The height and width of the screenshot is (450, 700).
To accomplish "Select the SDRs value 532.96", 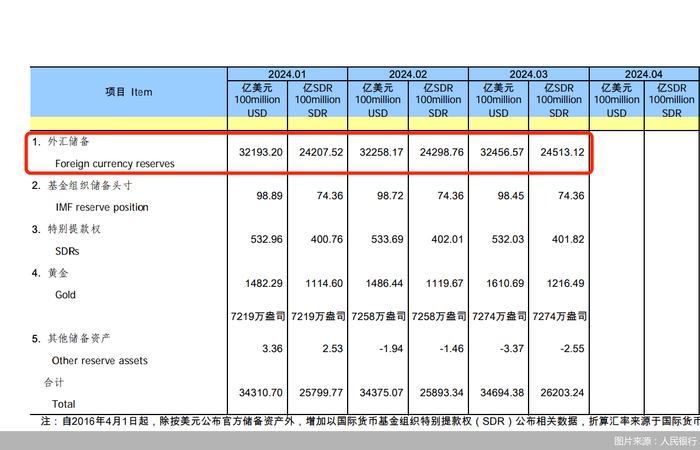I will [267, 240].
